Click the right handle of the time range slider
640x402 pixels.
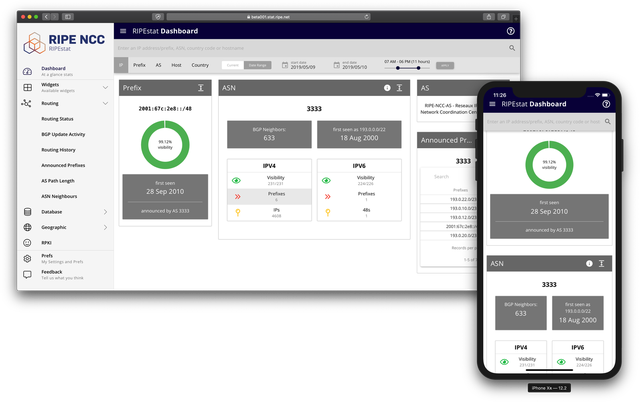(418, 68)
